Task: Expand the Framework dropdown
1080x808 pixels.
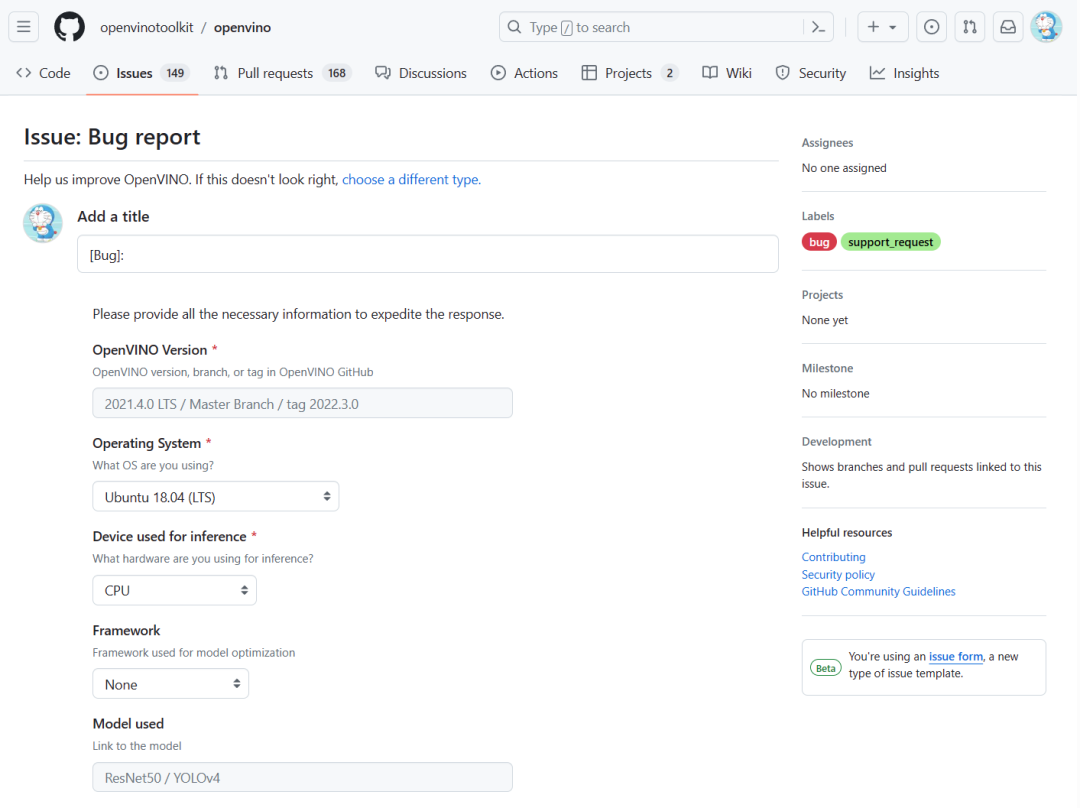Action: 171,685
